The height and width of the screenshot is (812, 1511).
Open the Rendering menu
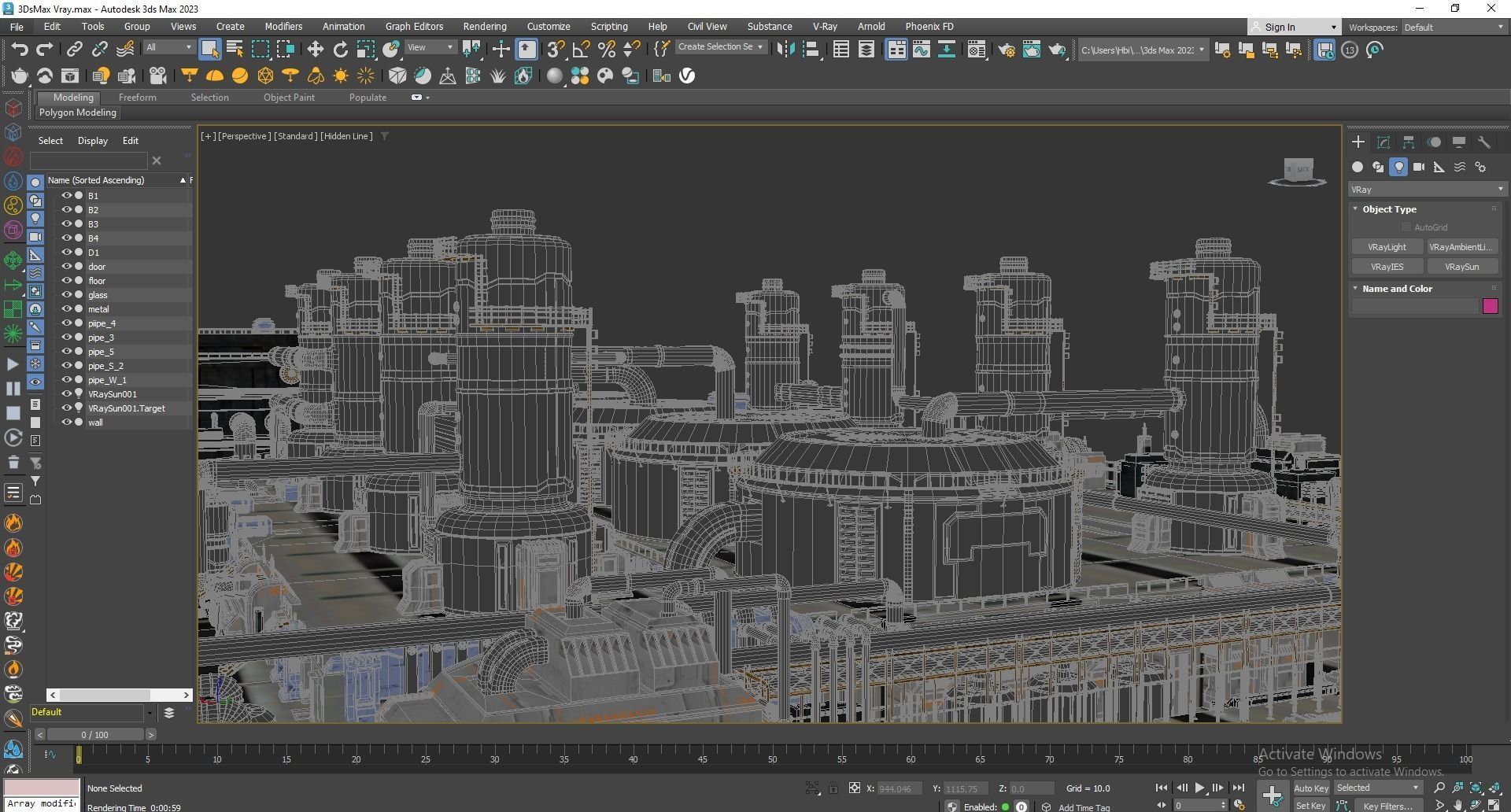coord(485,26)
